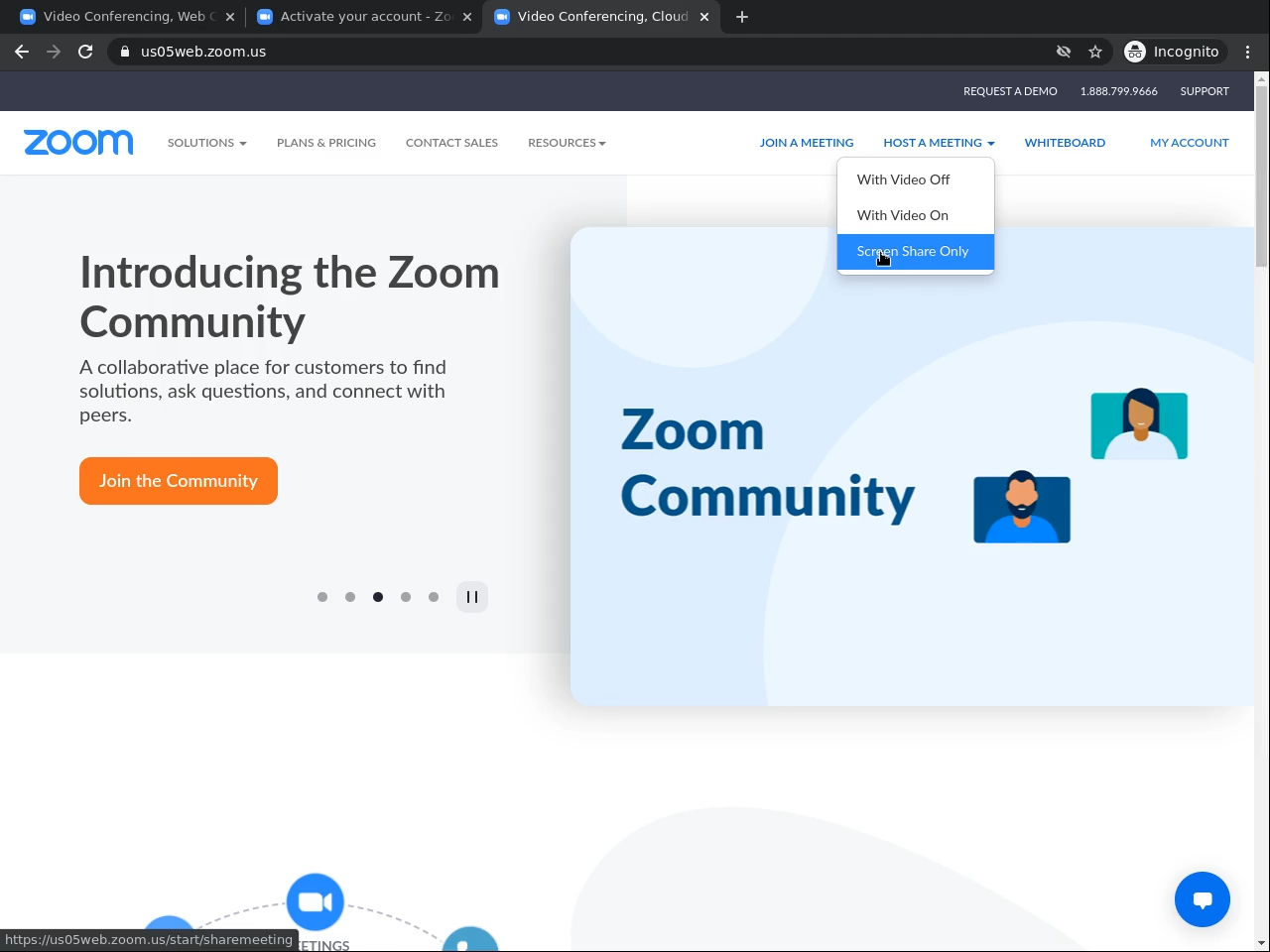
Task: Select the fourth carousel dot
Action: pos(406,597)
